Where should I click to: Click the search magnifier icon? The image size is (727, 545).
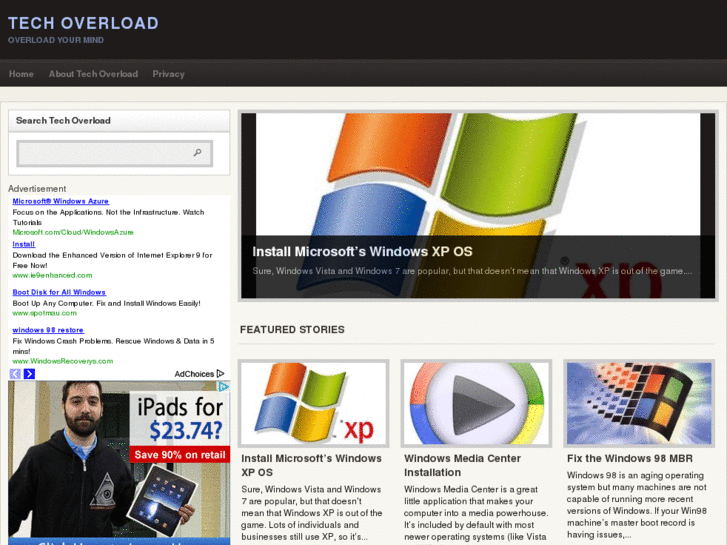[x=198, y=152]
